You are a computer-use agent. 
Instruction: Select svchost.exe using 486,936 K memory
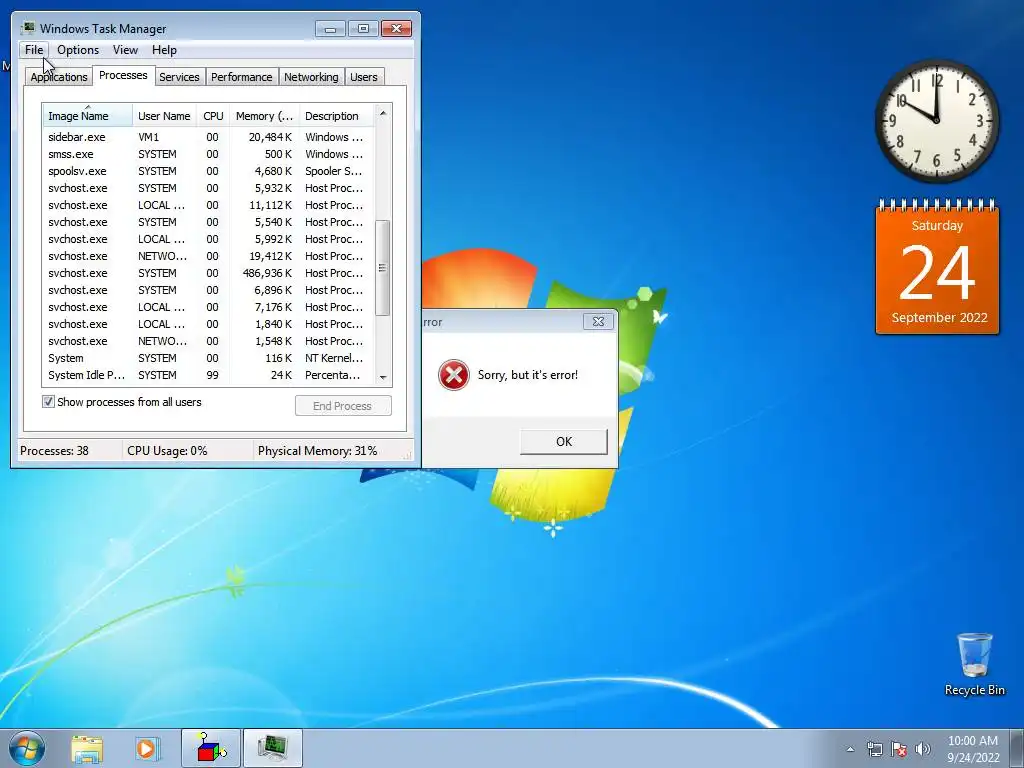pos(208,273)
